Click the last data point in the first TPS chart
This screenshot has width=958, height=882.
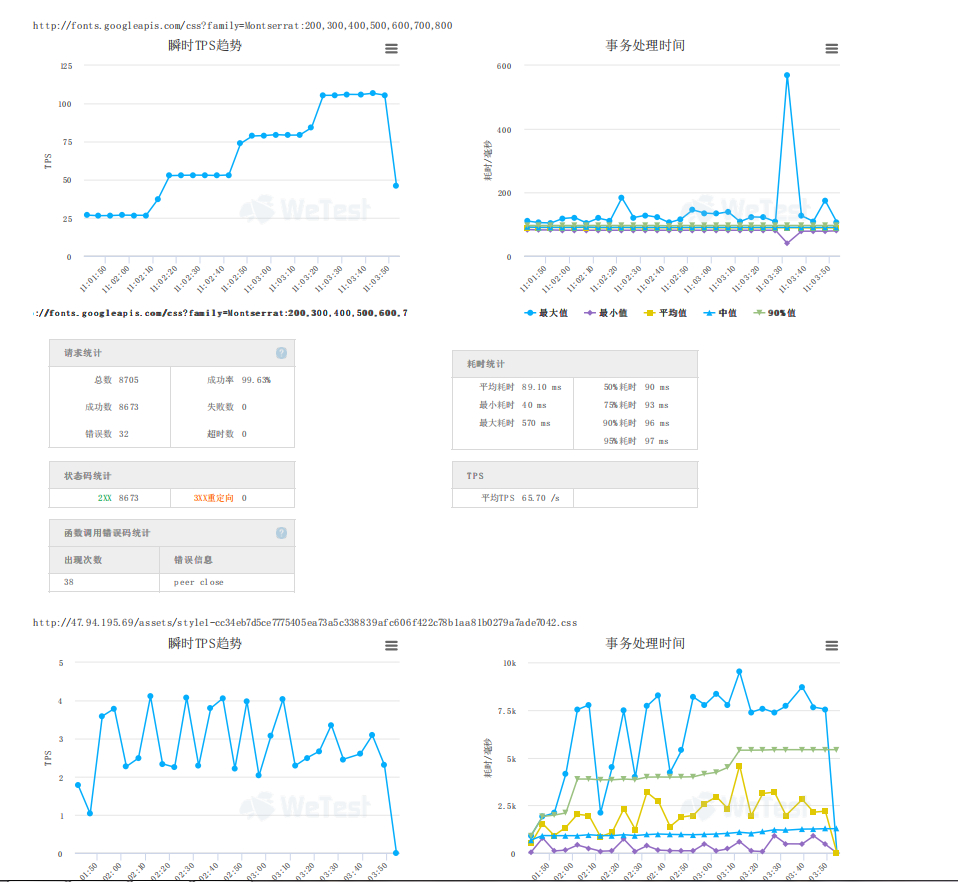click(x=396, y=186)
